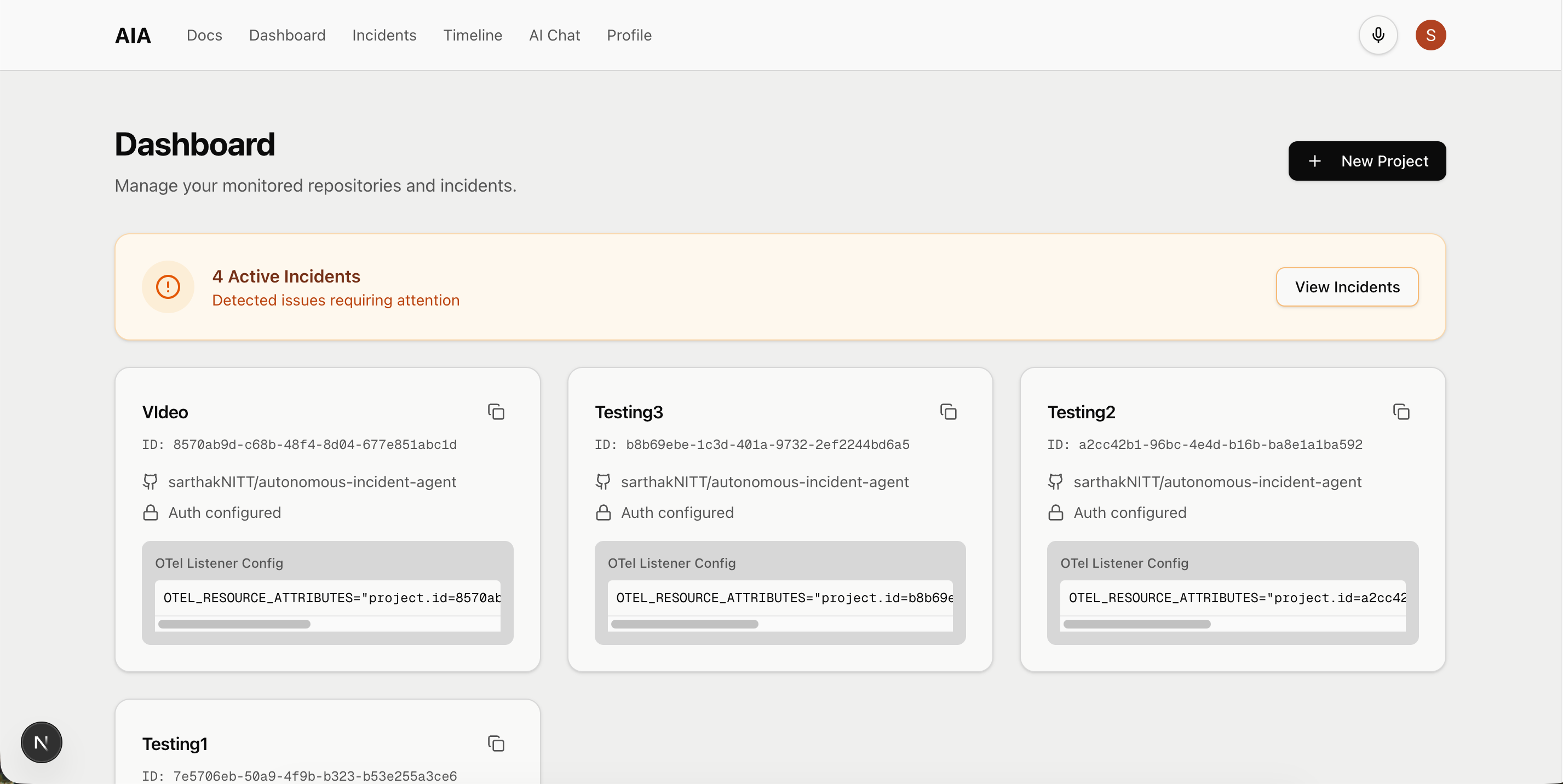Switch to the Timeline page

(472, 35)
